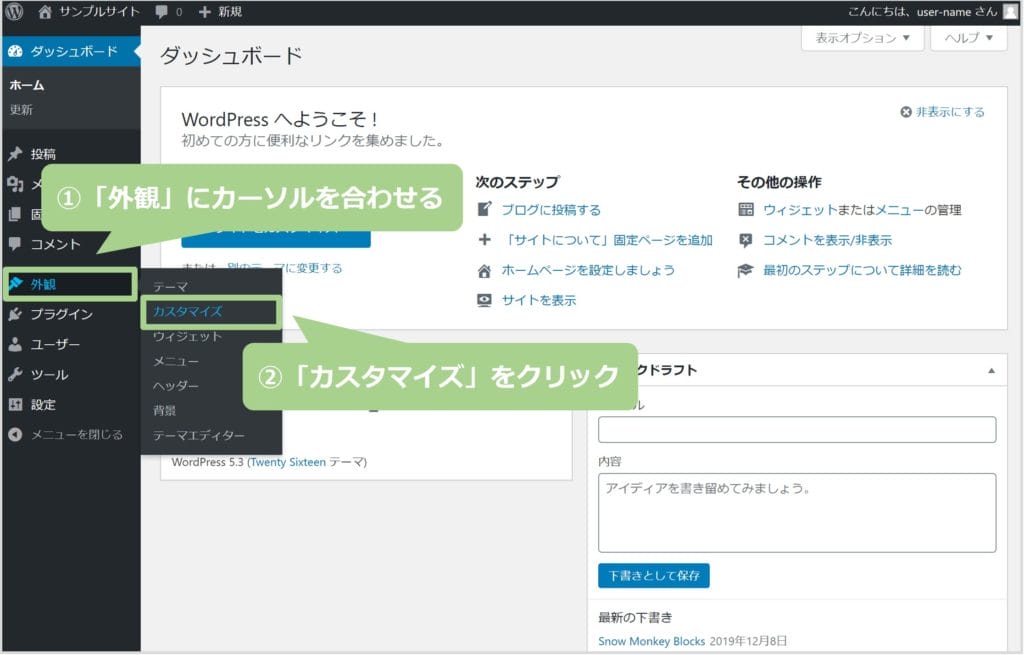The height and width of the screenshot is (655, 1024).
Task: Open the ウィジェット link in その他の操作
Action: pyautogui.click(x=800, y=210)
